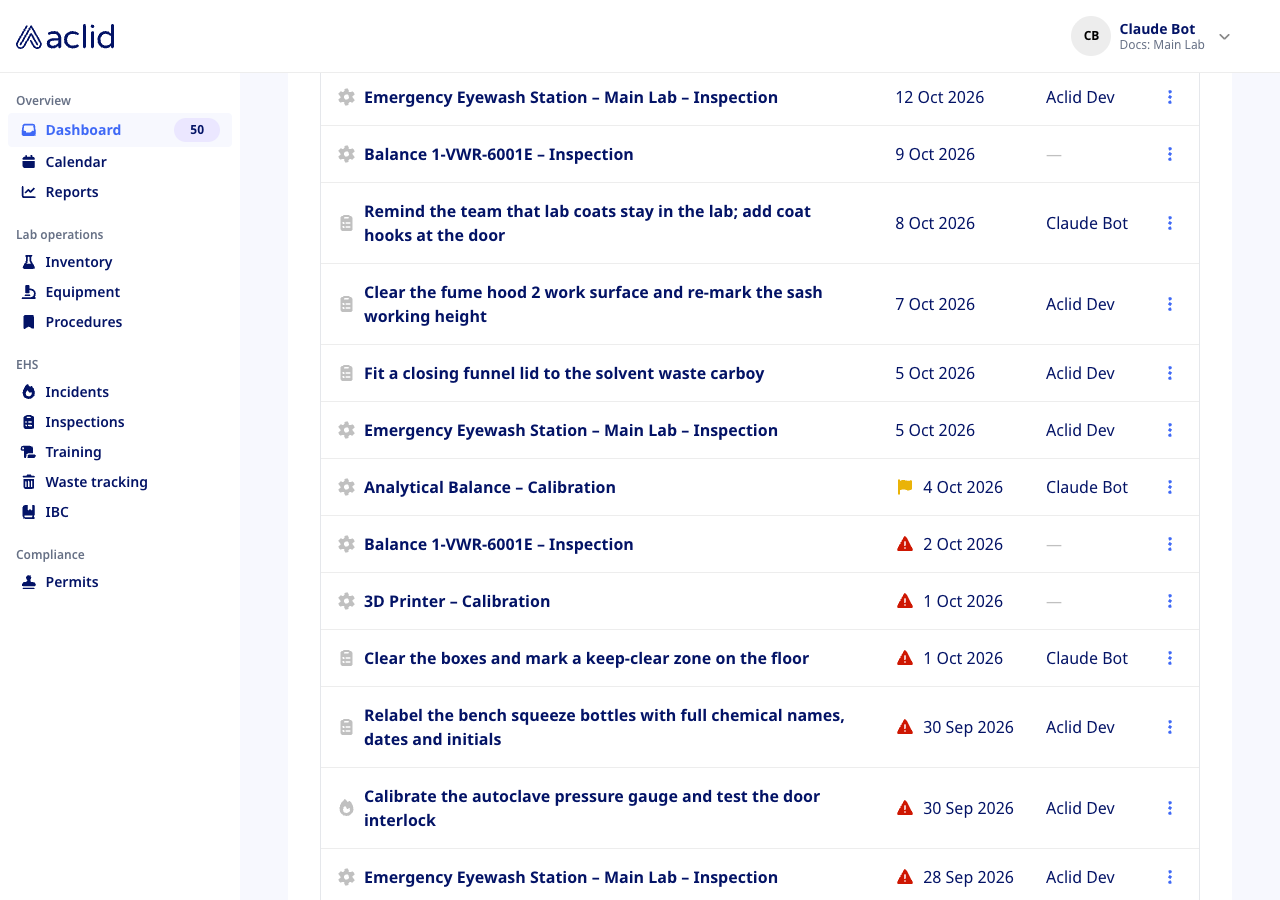
Task: Open Calendar in the sidebar
Action: [76, 162]
